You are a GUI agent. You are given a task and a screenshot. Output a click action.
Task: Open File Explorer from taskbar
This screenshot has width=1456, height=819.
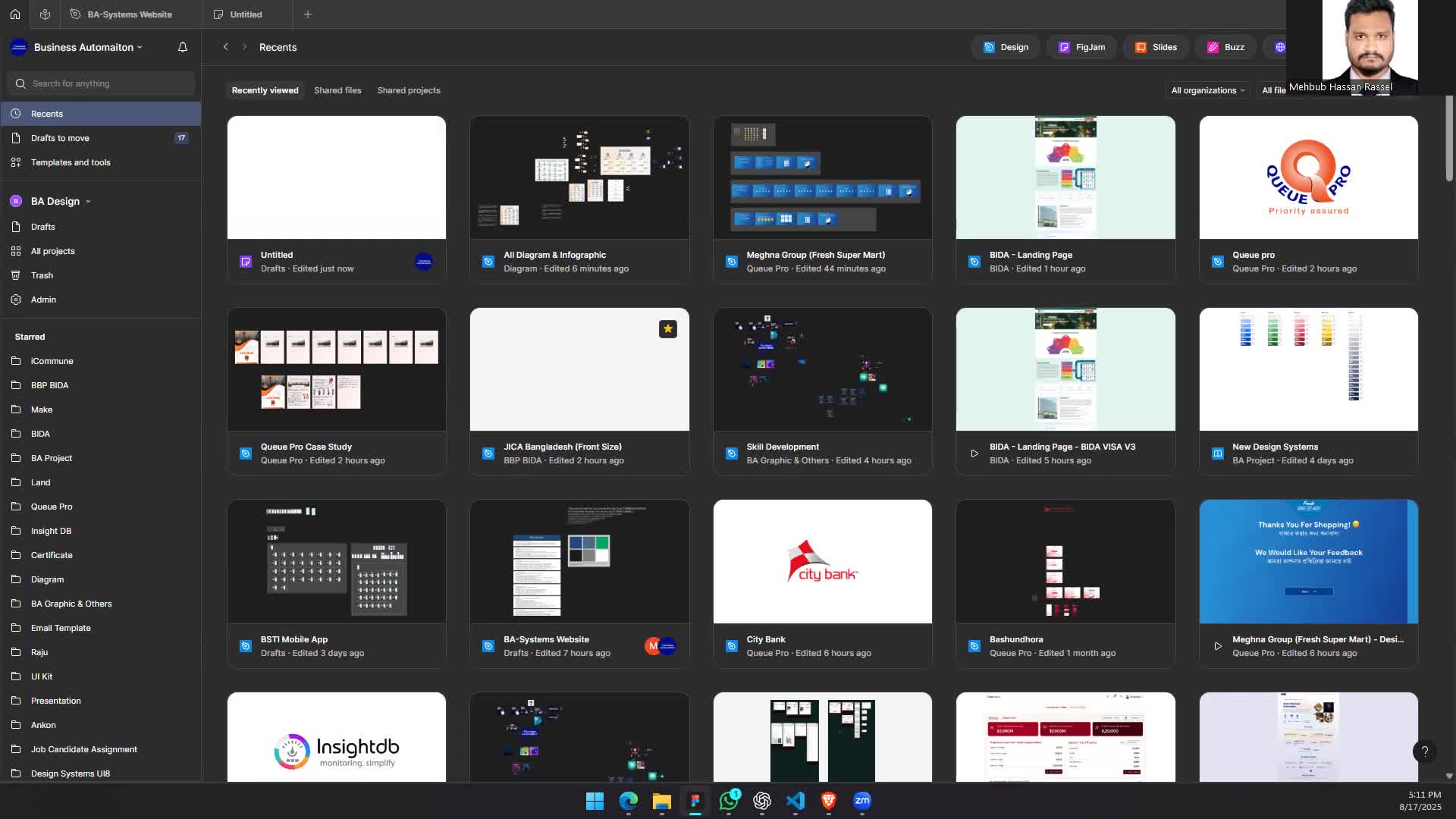[x=661, y=801]
